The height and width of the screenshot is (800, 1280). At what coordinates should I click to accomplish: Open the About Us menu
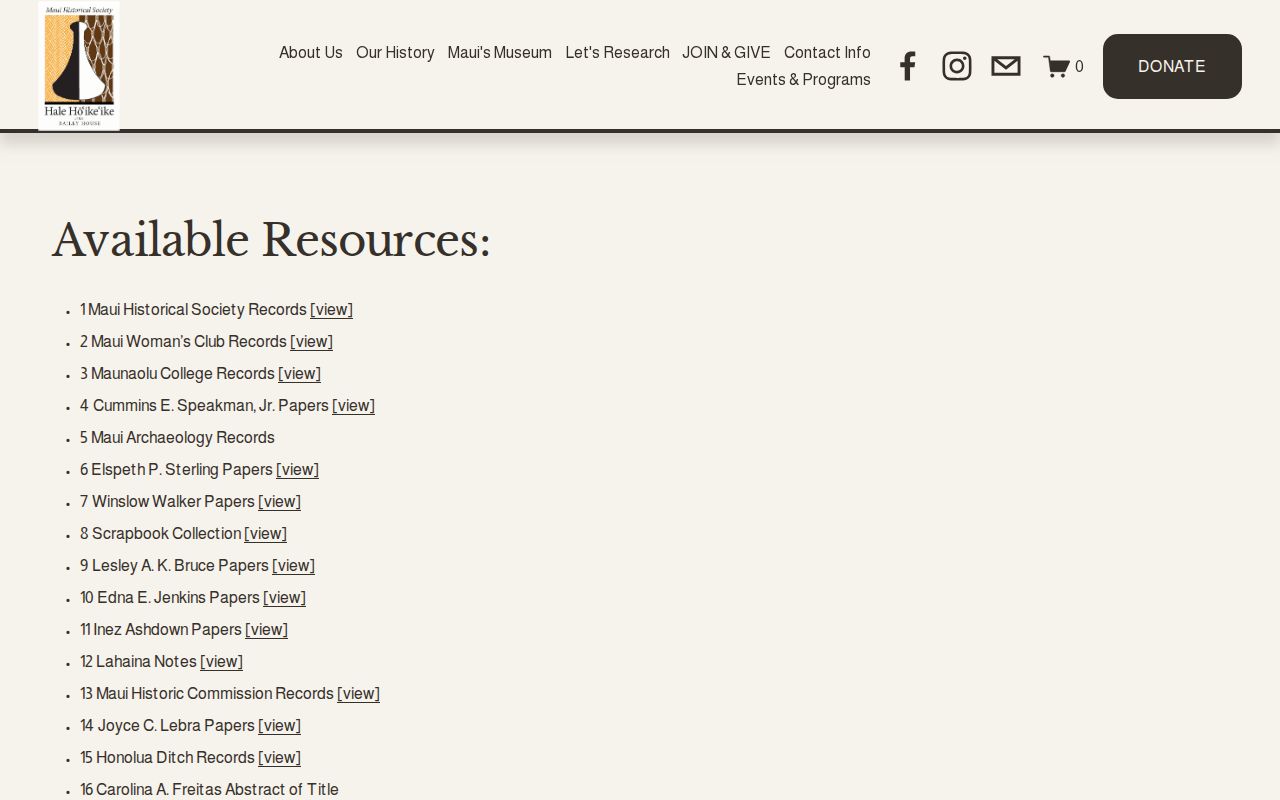tap(311, 53)
